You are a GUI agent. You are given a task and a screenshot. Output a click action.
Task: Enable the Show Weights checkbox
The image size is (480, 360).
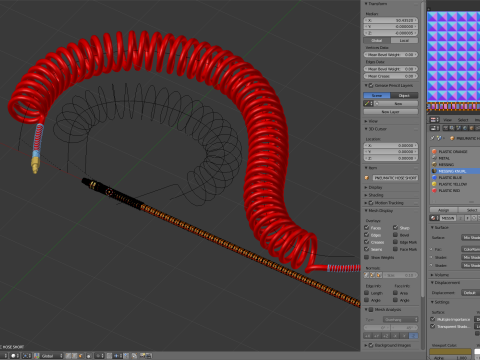[367, 257]
